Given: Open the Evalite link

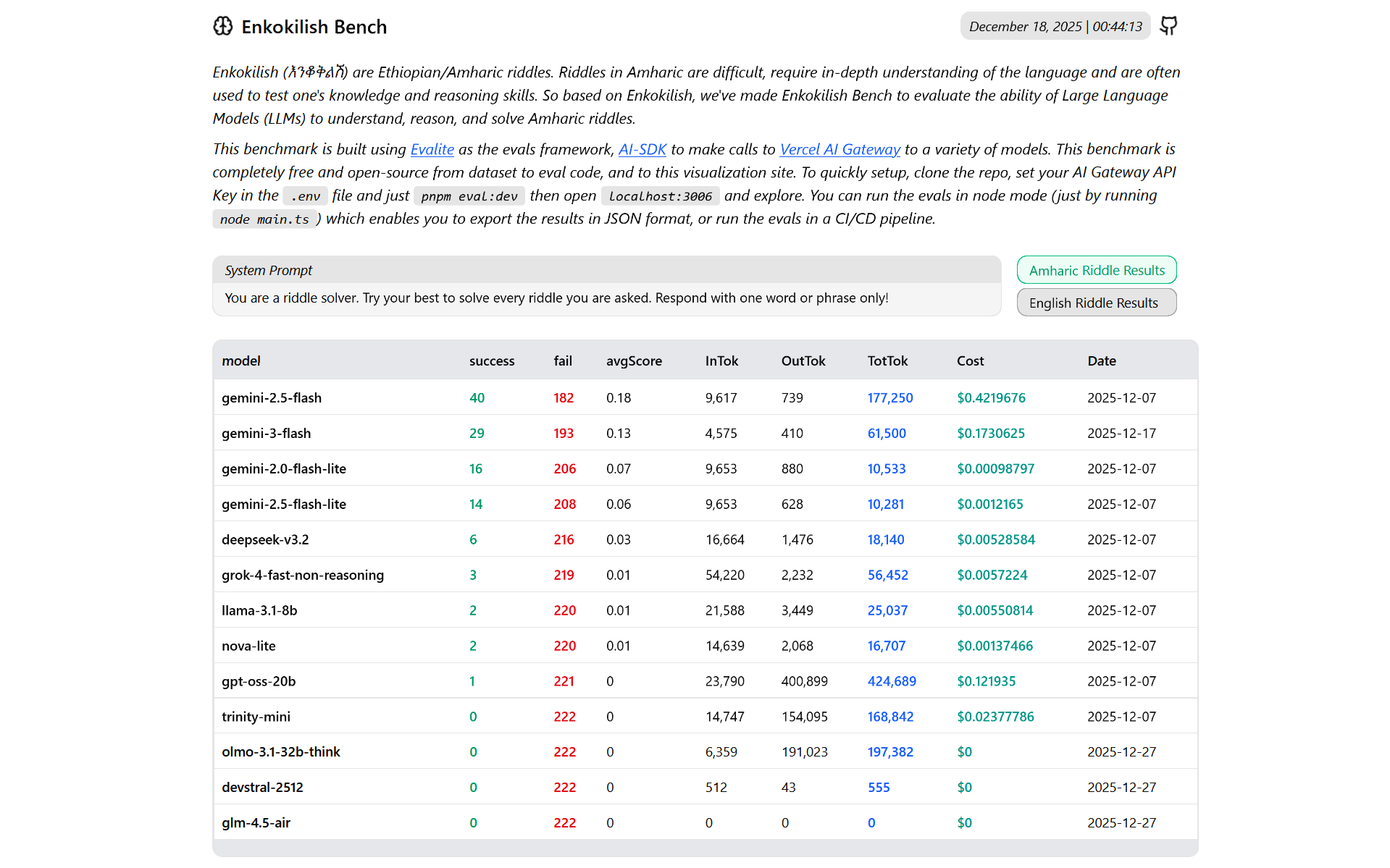Looking at the screenshot, I should (x=432, y=149).
